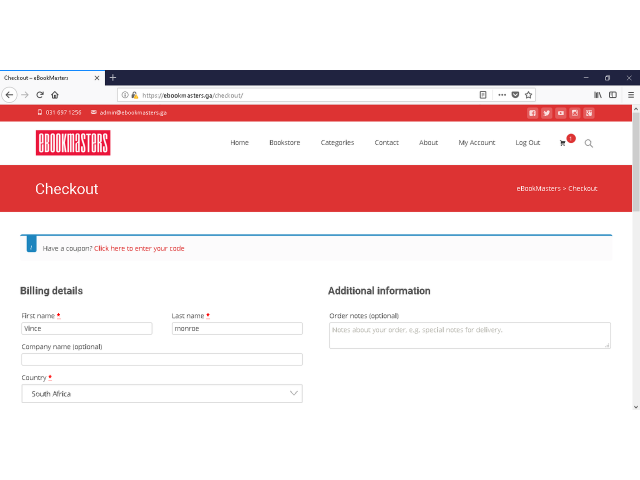Image resolution: width=640 pixels, height=480 pixels.
Task: Open the Firefox hamburger menu
Action: (631, 95)
